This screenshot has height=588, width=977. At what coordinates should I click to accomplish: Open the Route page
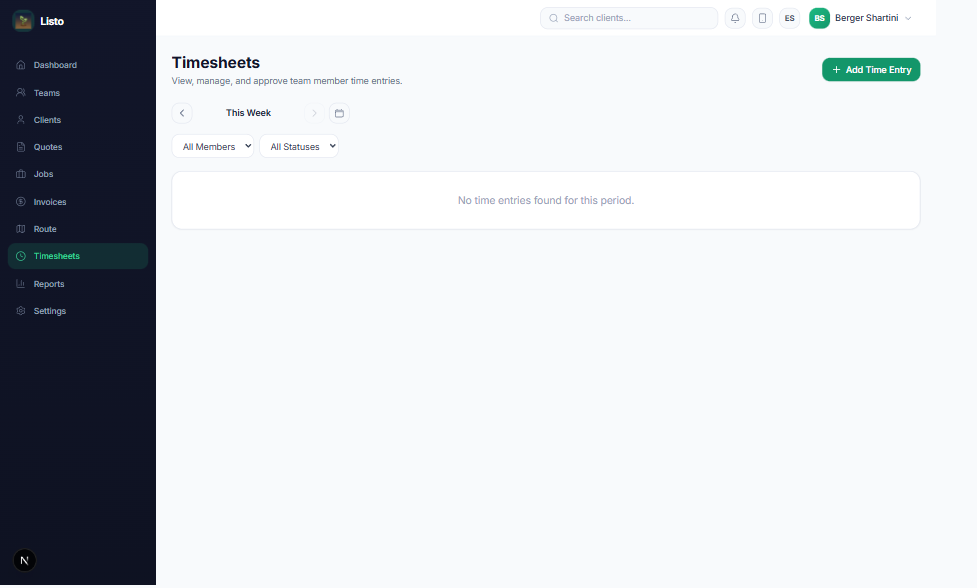click(78, 229)
